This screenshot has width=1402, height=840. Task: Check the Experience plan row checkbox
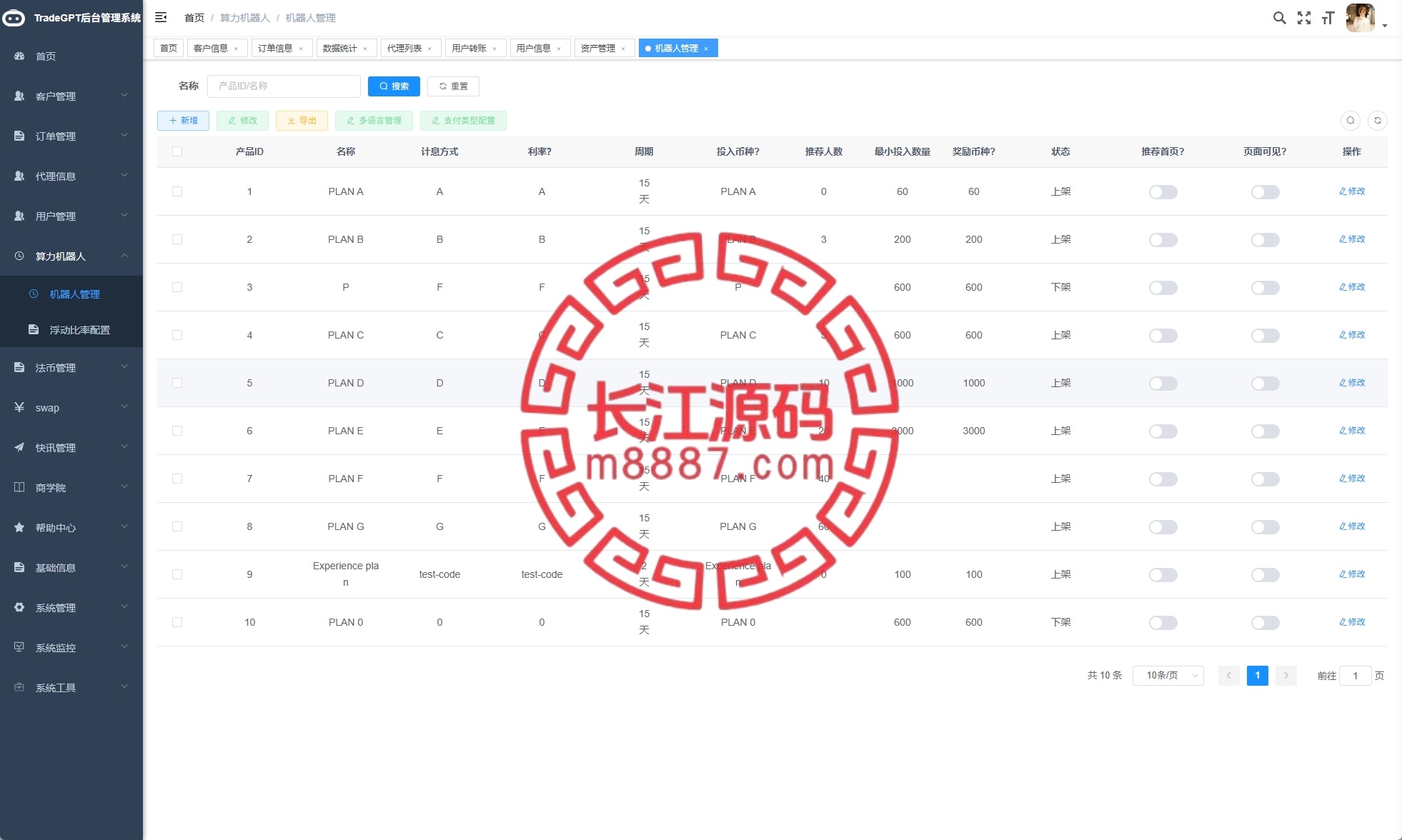(177, 574)
